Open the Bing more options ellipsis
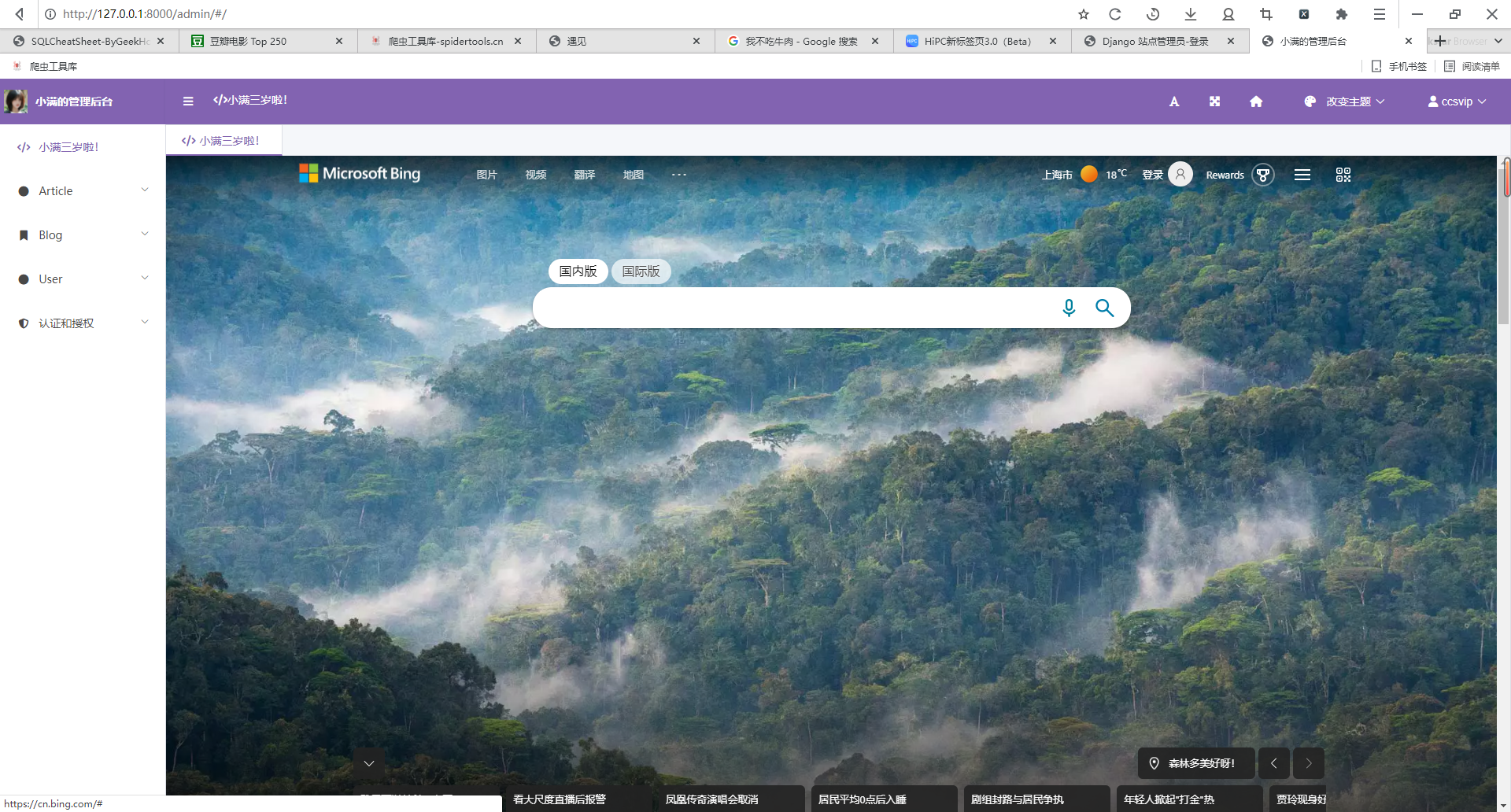The image size is (1511, 812). point(679,175)
